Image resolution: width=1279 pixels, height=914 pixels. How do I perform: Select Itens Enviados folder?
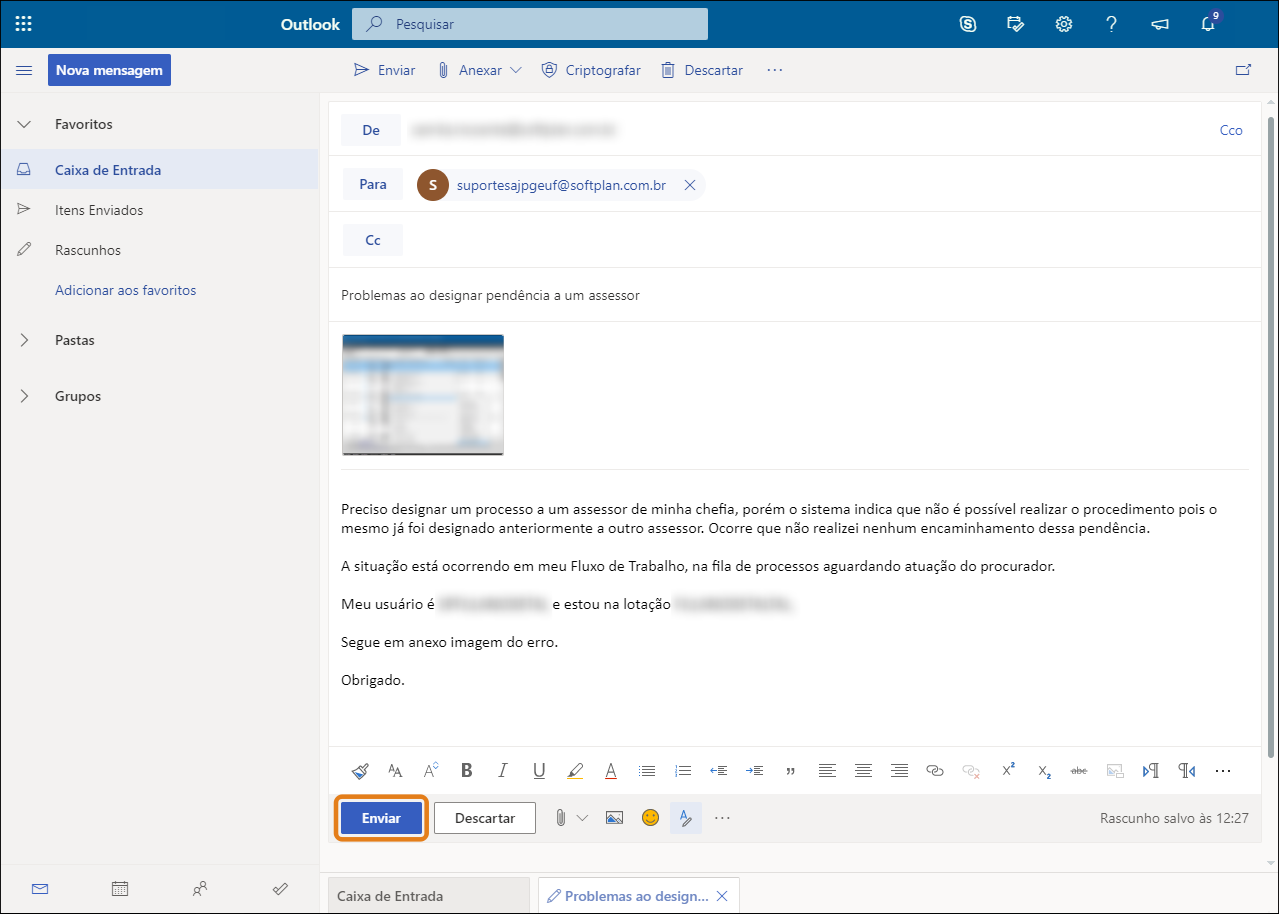click(99, 210)
